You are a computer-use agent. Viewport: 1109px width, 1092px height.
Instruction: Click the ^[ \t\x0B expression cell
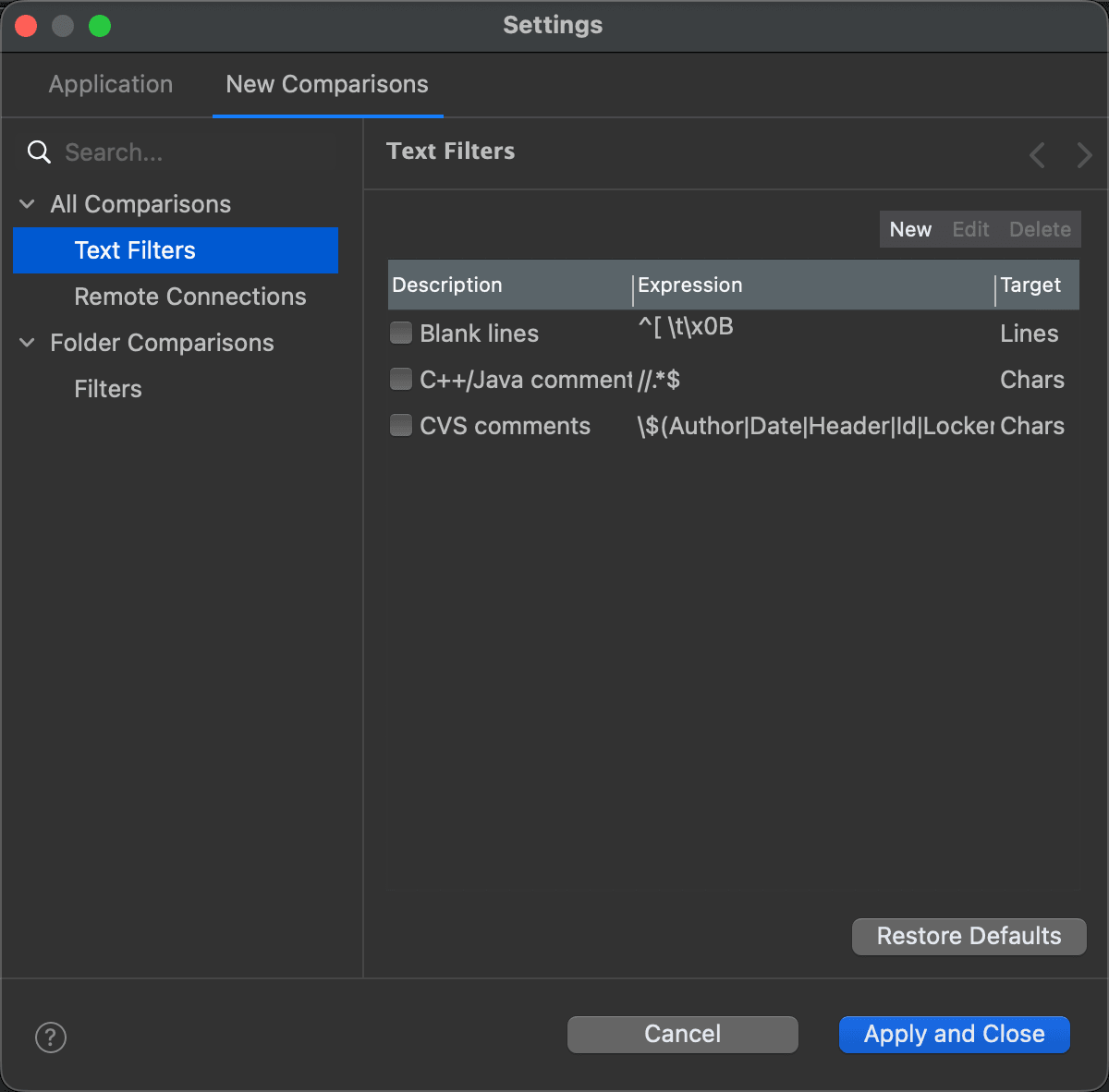[685, 327]
